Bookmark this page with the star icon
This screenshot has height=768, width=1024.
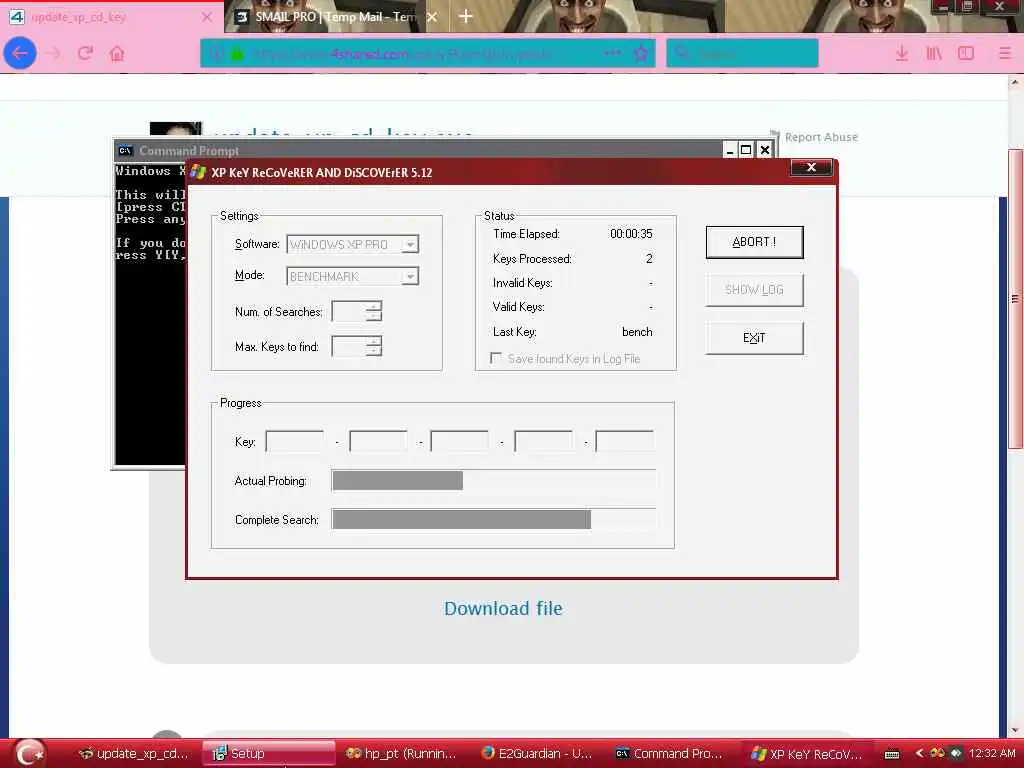(x=641, y=53)
